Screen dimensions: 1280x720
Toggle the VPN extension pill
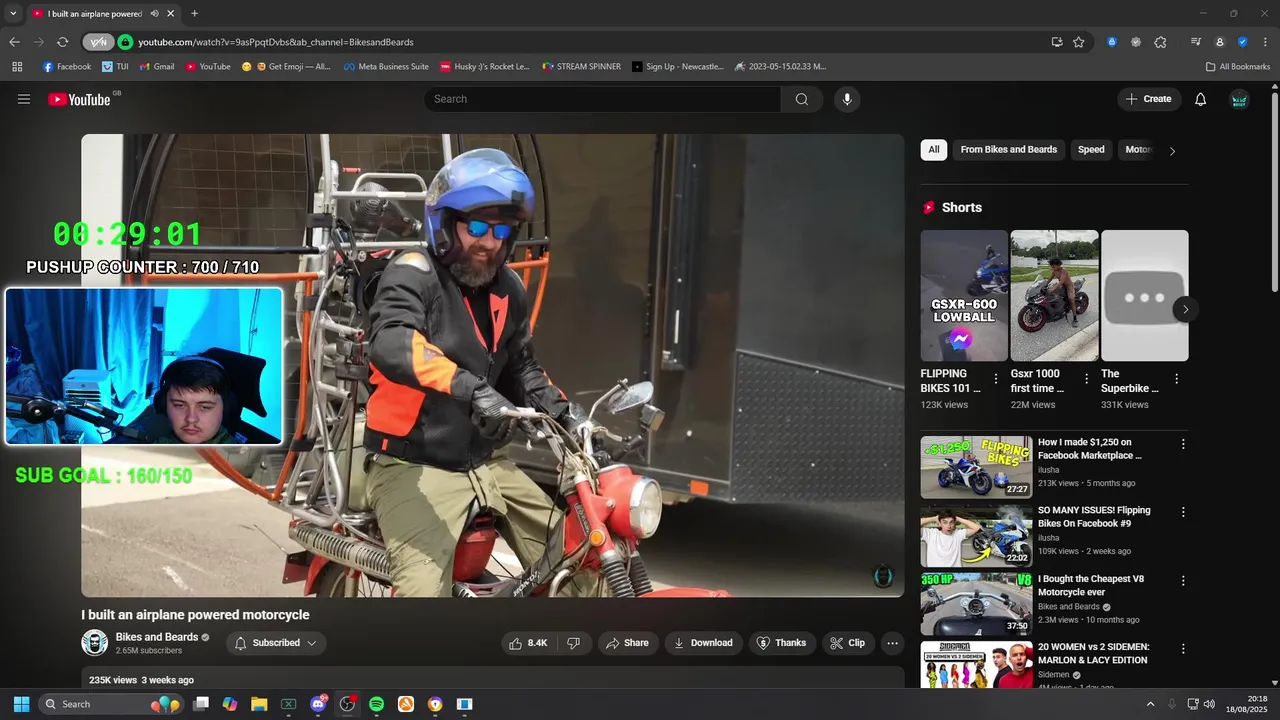(98, 42)
